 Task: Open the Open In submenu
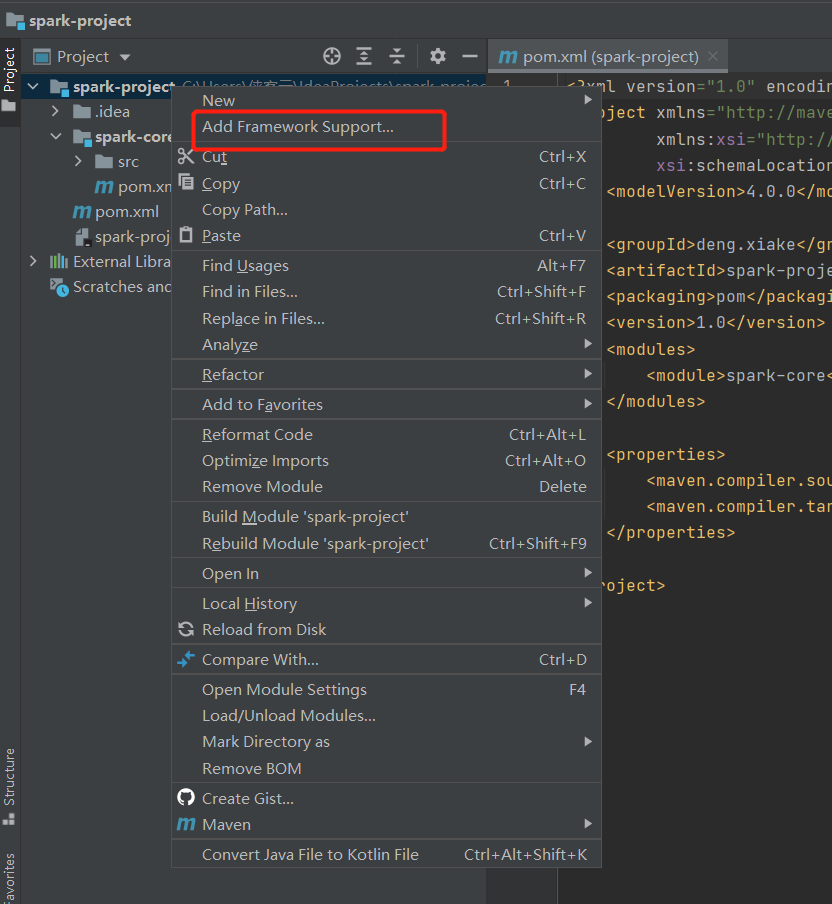click(386, 573)
